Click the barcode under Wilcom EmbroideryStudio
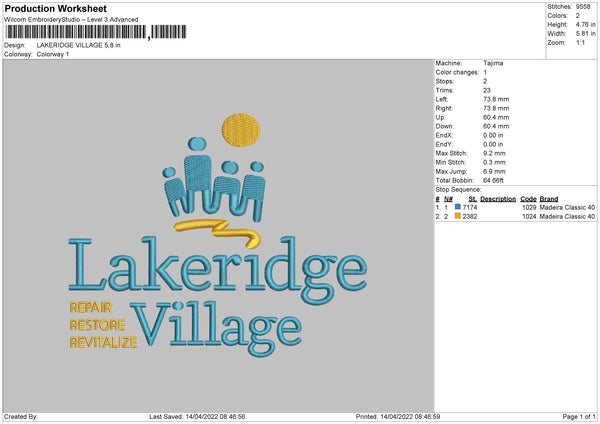600x424 pixels. [96, 32]
